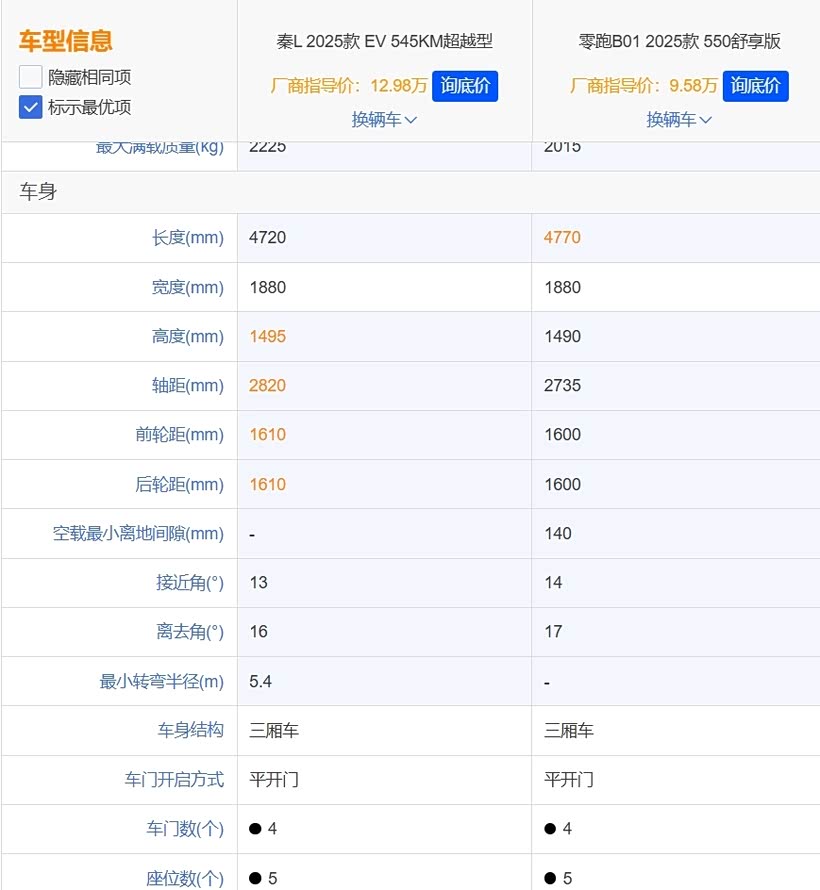Click the standard-equipment dot beside 零跑B01 座位数
The height and width of the screenshot is (890, 820).
pyautogui.click(x=550, y=878)
